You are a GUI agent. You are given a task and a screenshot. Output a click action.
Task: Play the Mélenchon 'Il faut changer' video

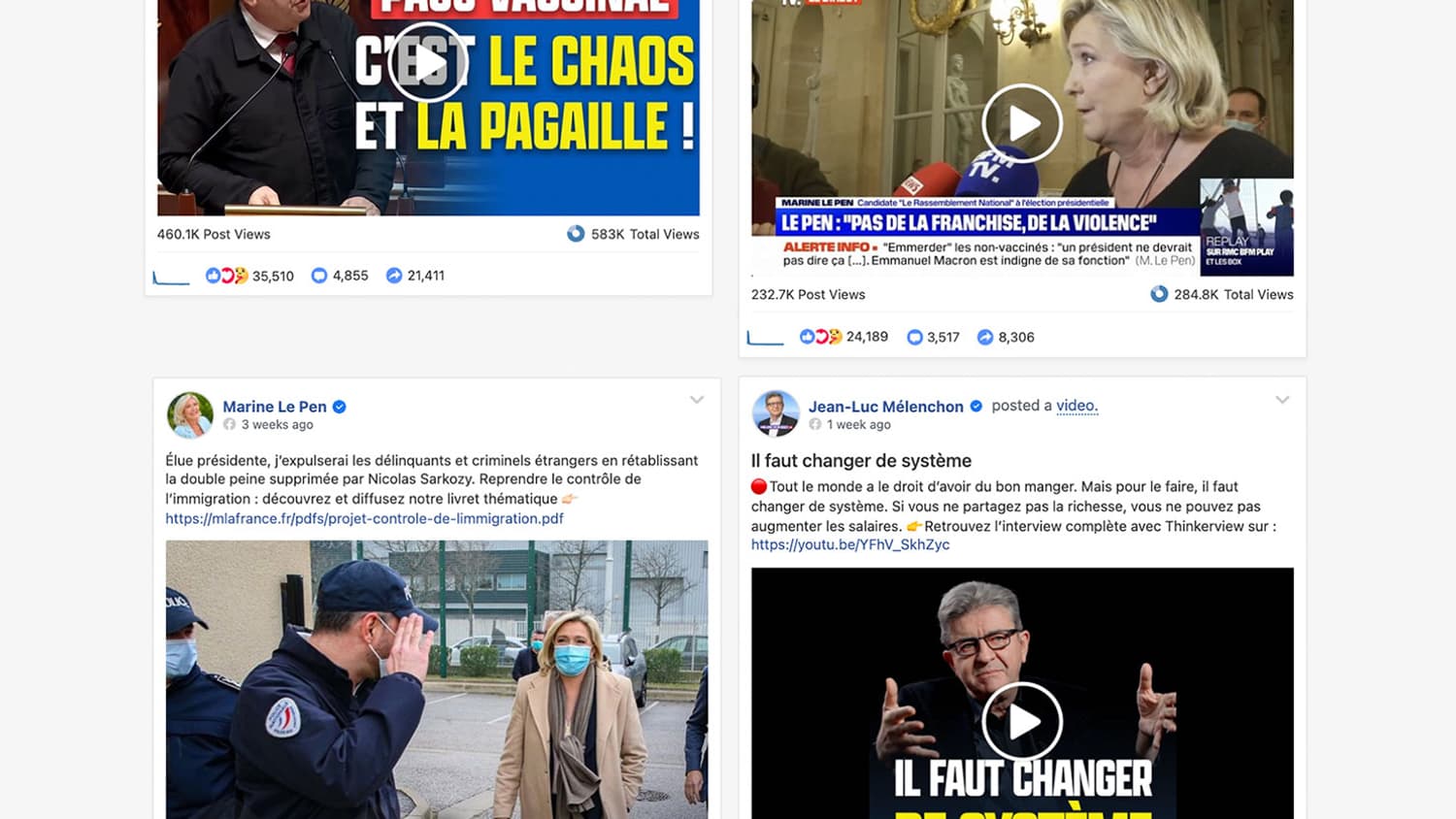pos(1022,722)
